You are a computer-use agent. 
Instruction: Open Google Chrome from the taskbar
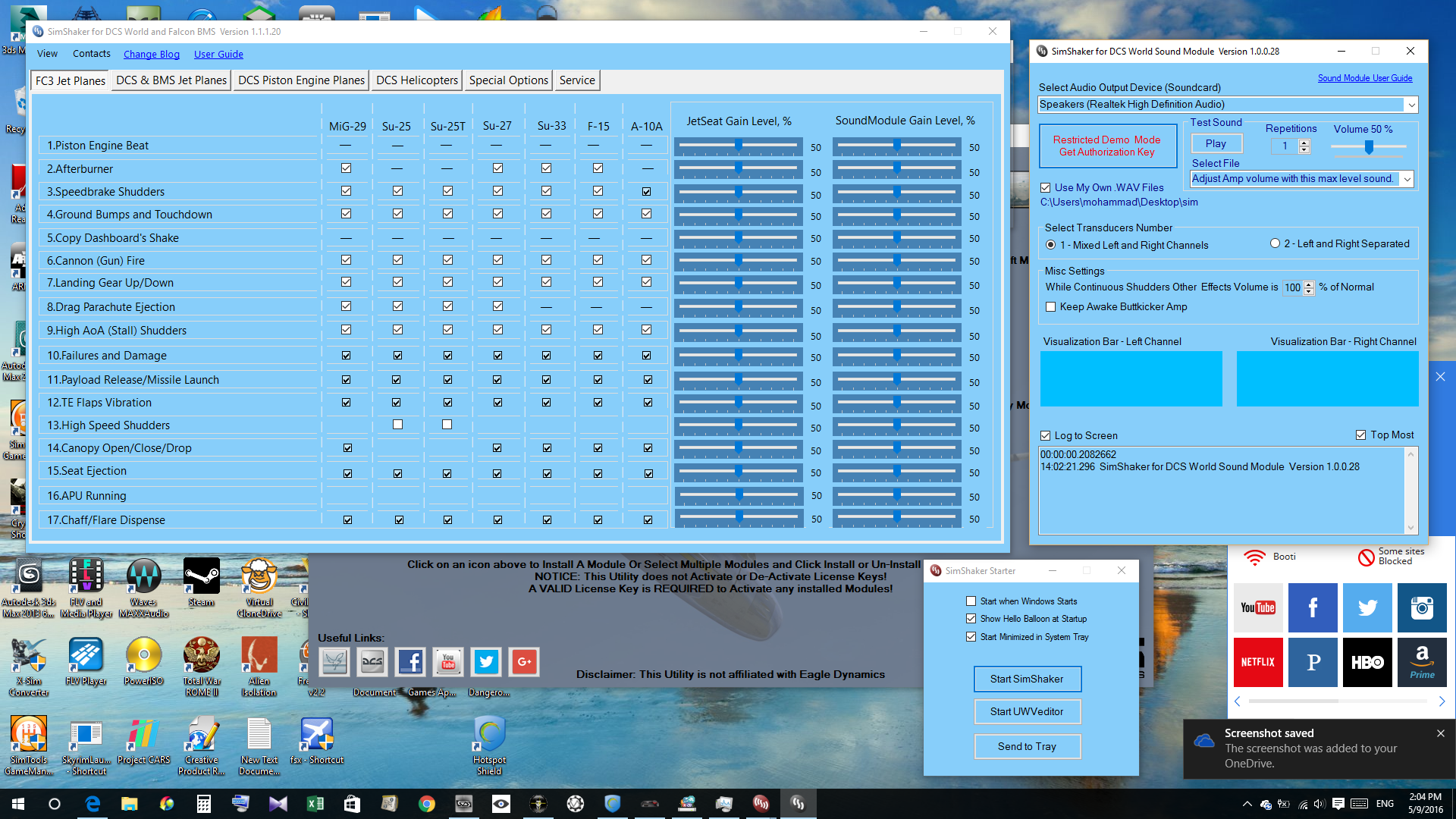click(427, 804)
